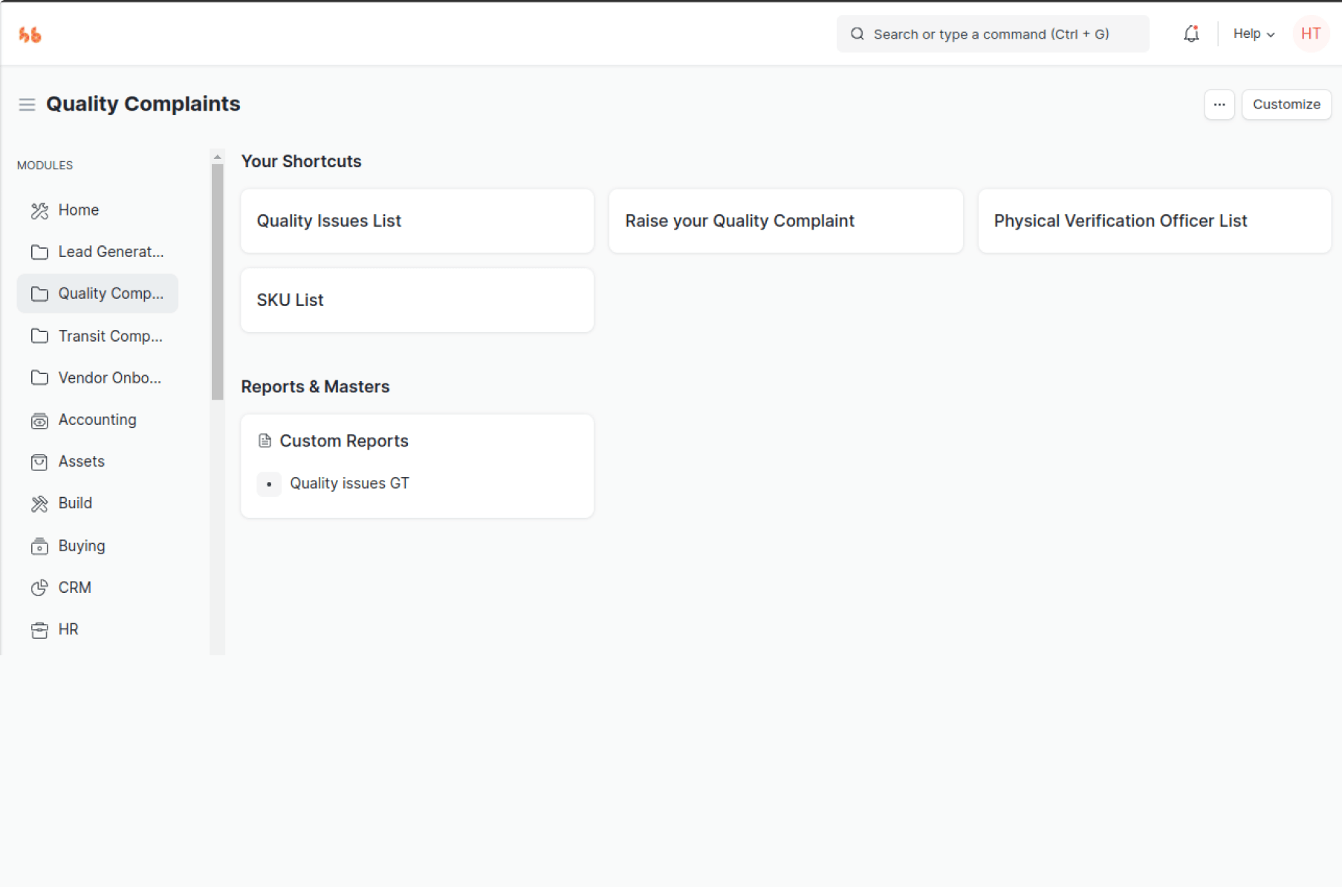This screenshot has width=1342, height=896.
Task: Click the Accounting module icon
Action: (39, 421)
